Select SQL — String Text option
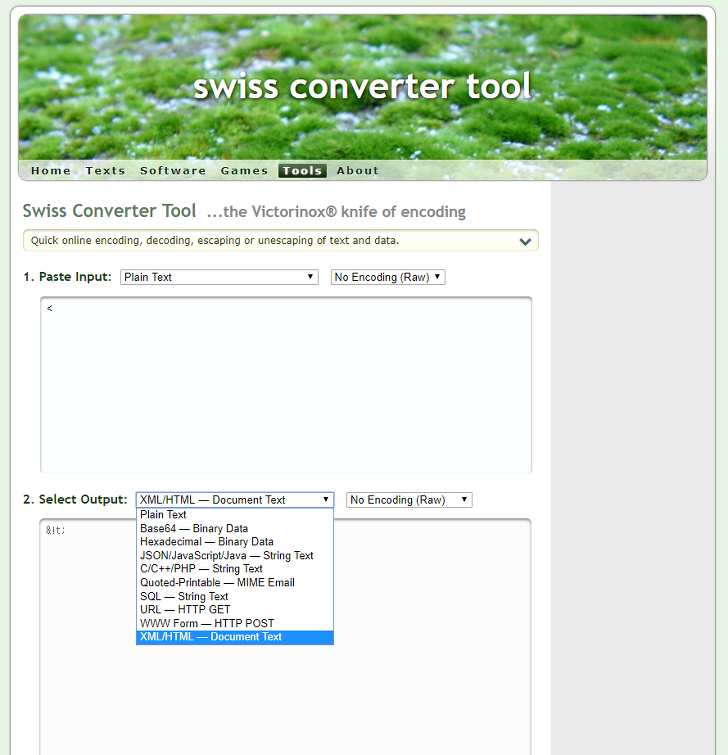The width and height of the screenshot is (728, 755). pos(235,596)
